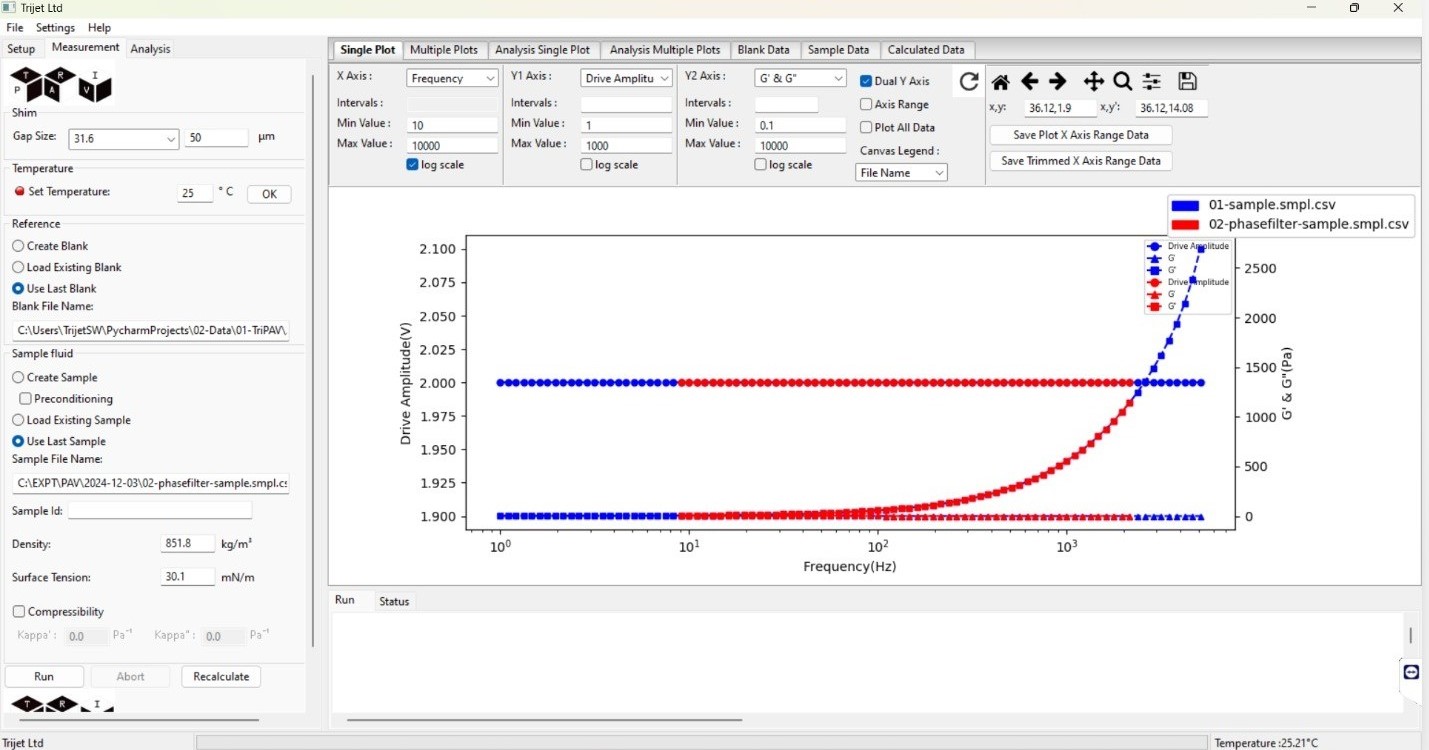Select the Create Blank radio button
The height and width of the screenshot is (750, 1429).
pyautogui.click(x=18, y=246)
